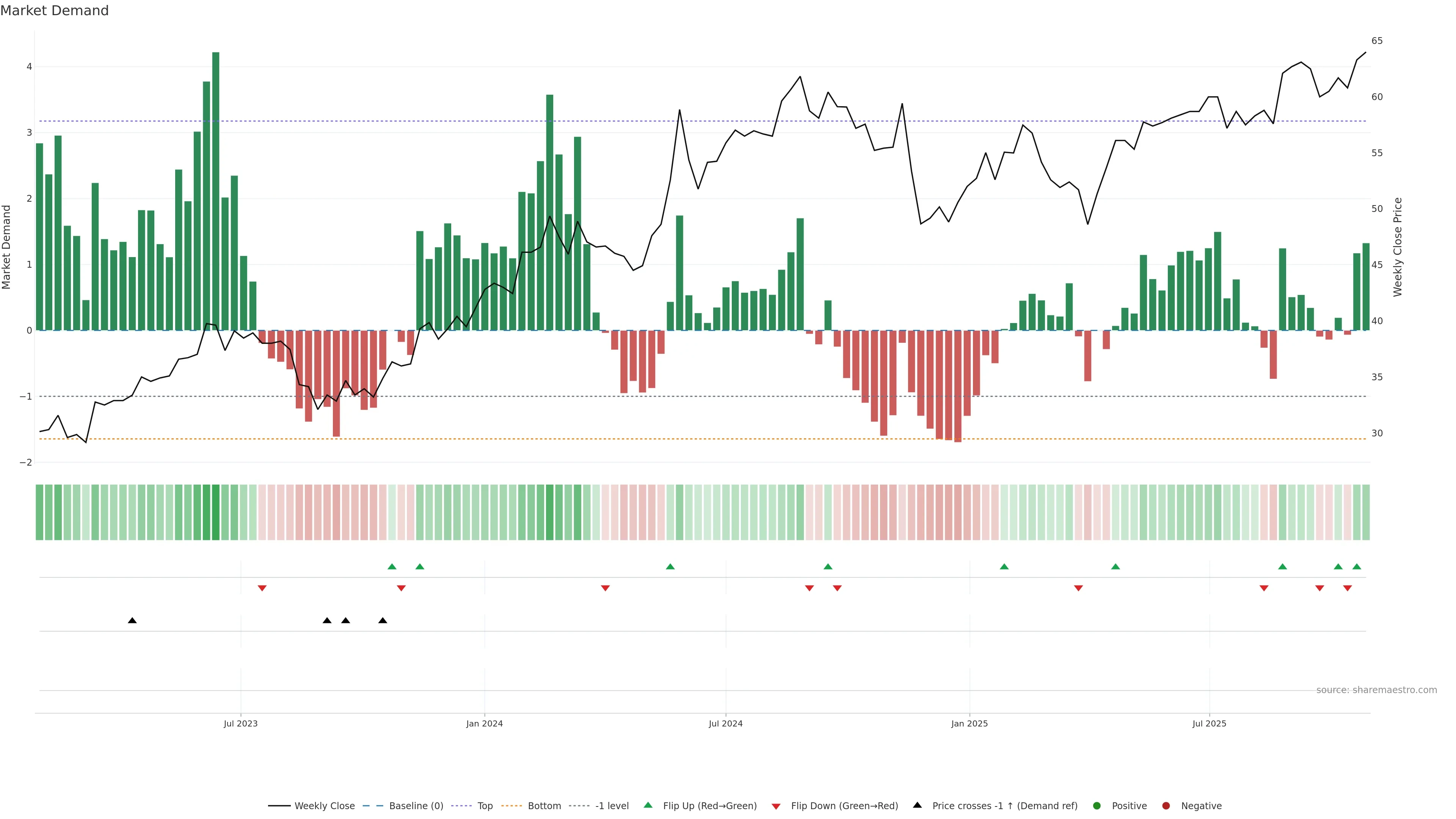The width and height of the screenshot is (1456, 819).
Task: Click the Positive green circle legend icon
Action: point(1097,806)
